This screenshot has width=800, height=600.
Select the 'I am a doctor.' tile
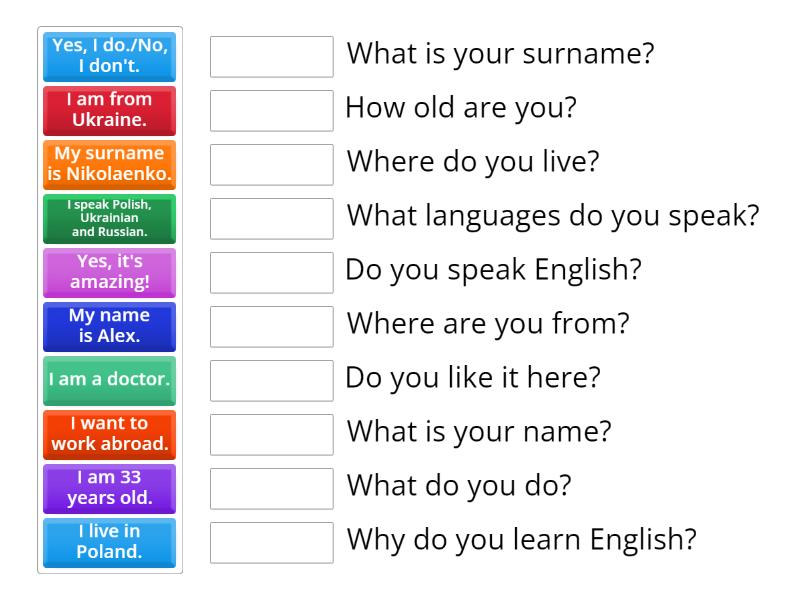110,381
